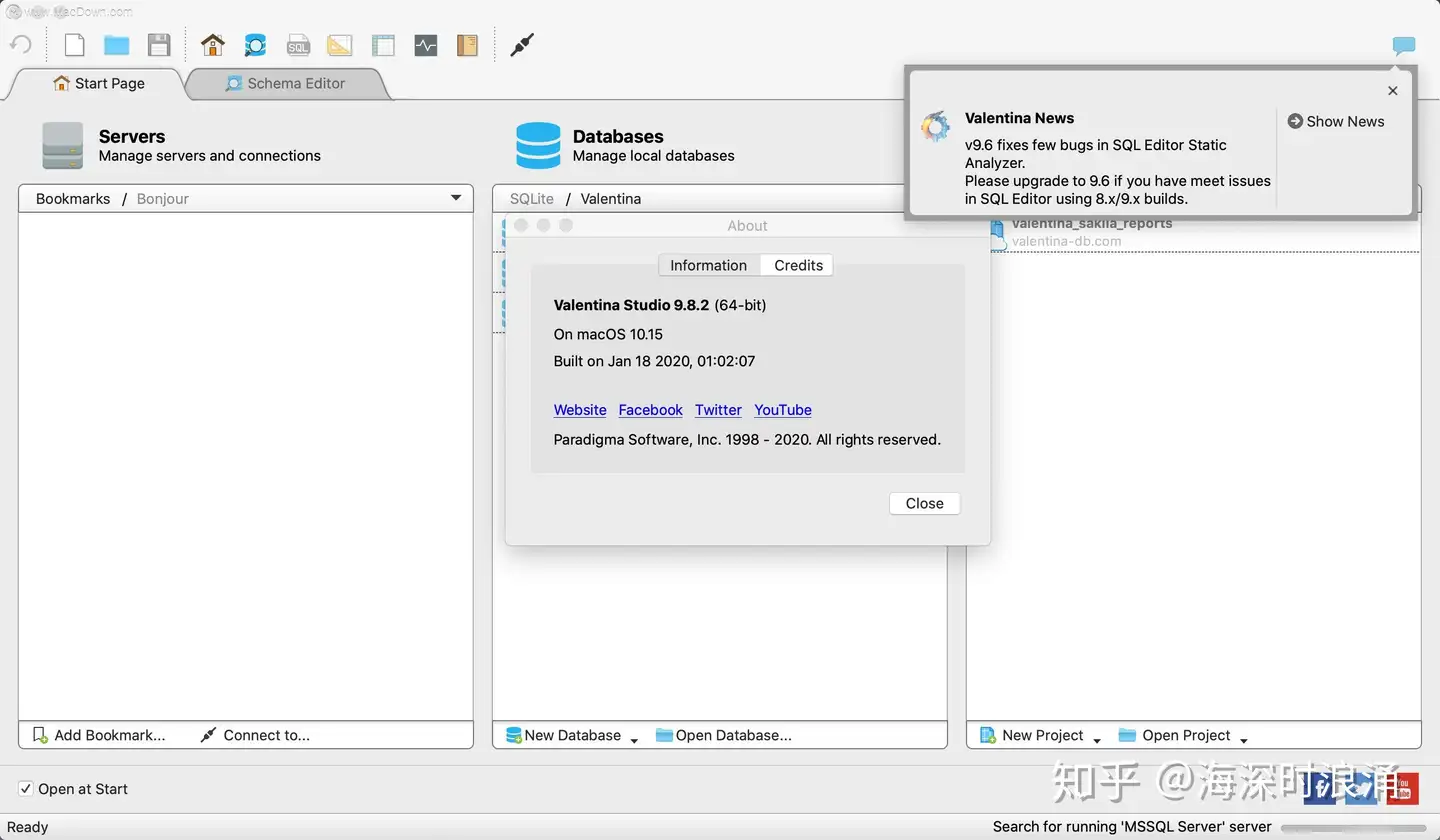Click the Website link in About dialog
This screenshot has width=1440, height=840.
(x=580, y=410)
